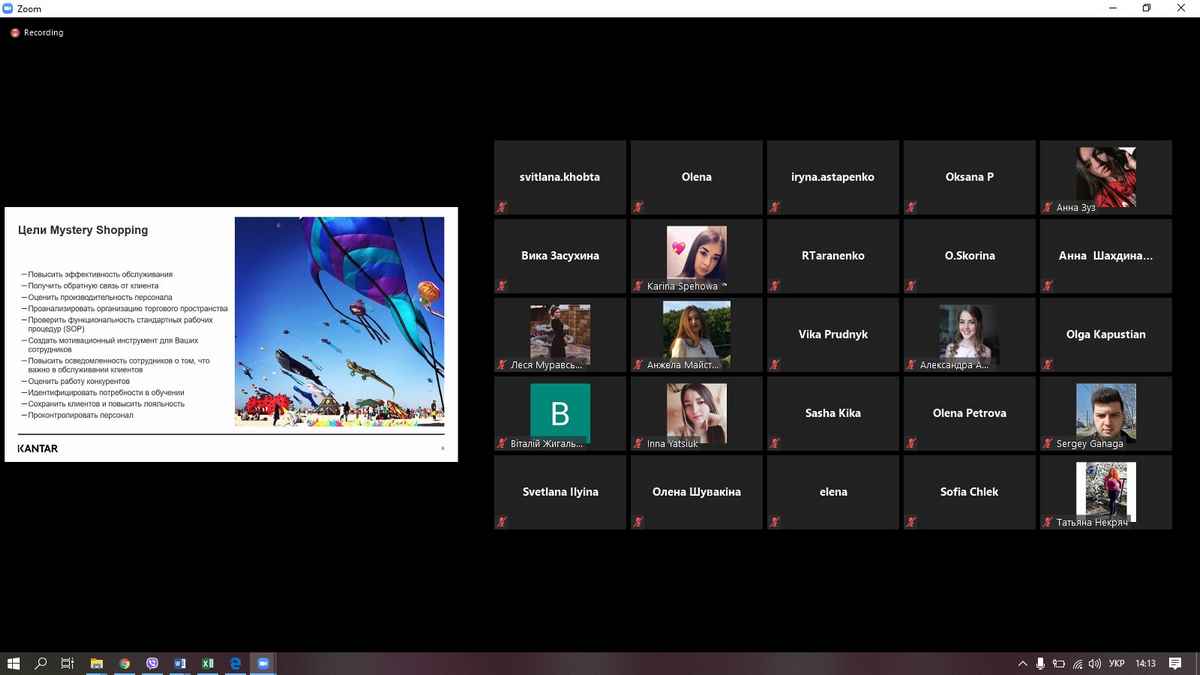Open the Windows Start menu
This screenshot has width=1200, height=675.
point(14,663)
